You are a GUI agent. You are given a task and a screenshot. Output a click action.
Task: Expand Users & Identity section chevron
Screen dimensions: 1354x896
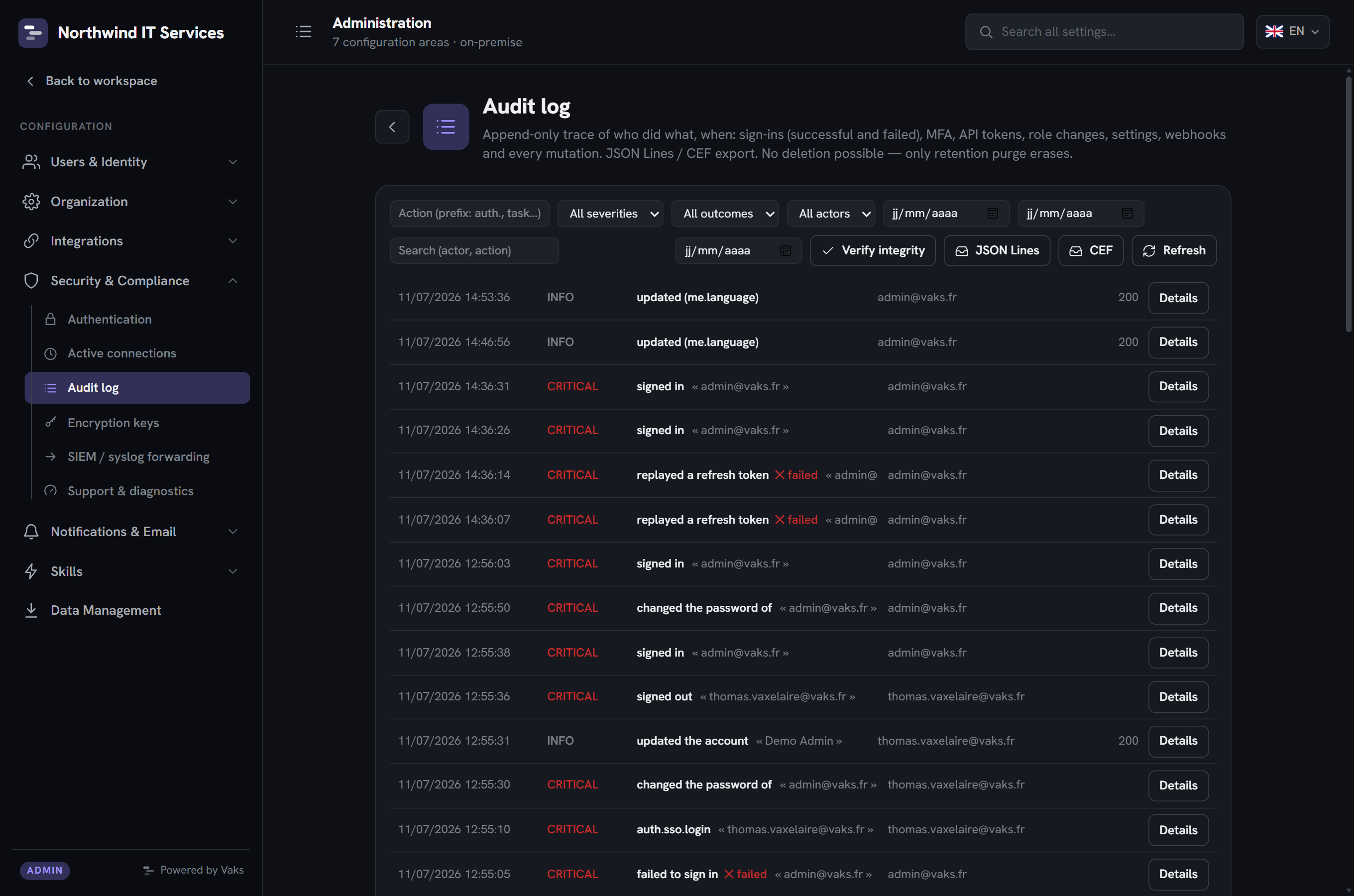pyautogui.click(x=232, y=162)
